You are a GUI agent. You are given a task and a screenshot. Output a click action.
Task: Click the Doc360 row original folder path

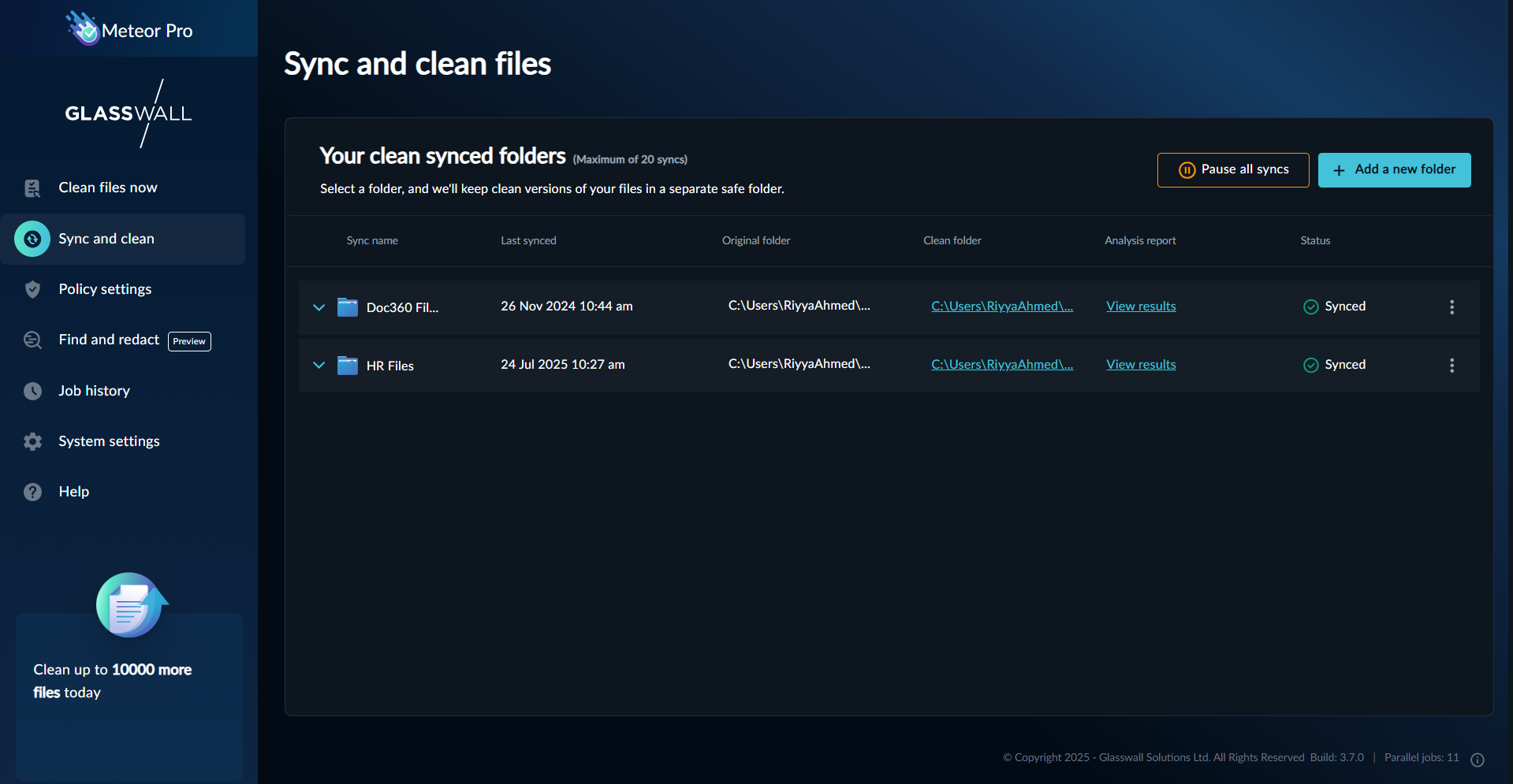click(799, 306)
